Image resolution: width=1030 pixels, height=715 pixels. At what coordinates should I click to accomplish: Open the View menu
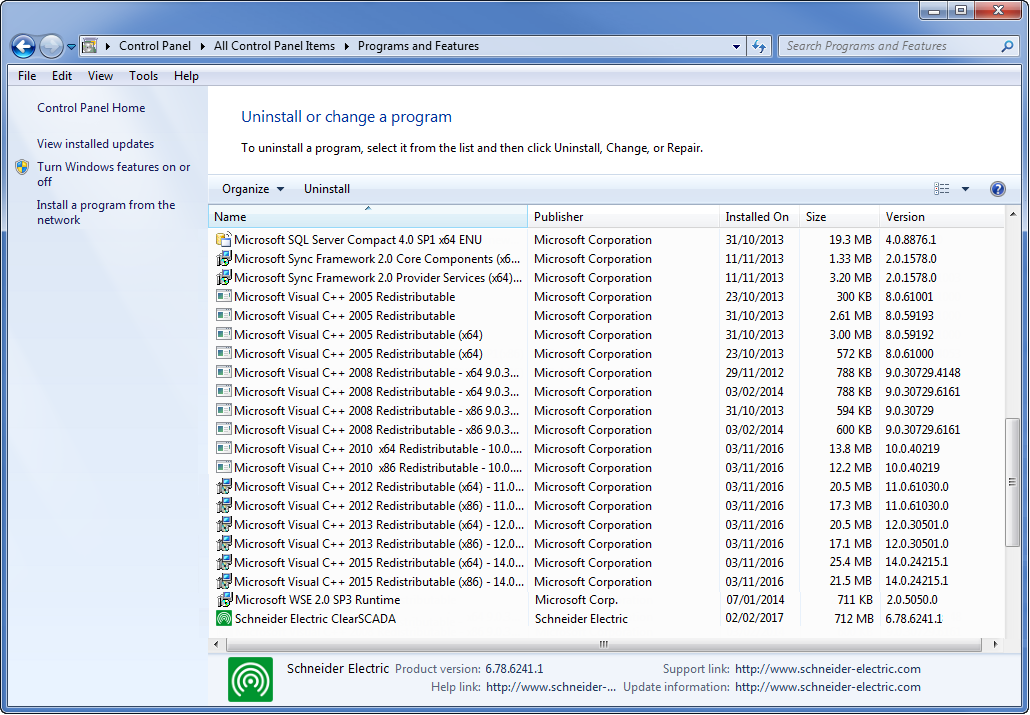tap(100, 75)
